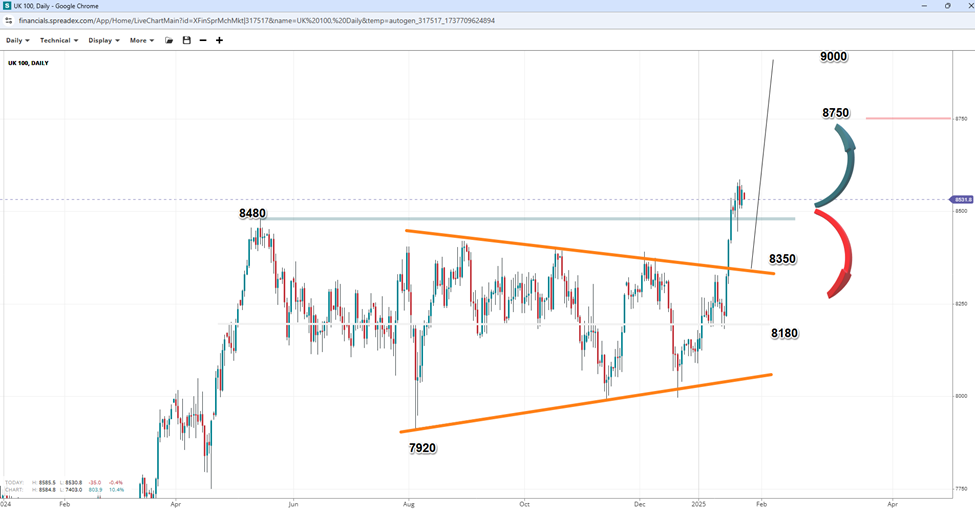Click the 9000 target price label
The image size is (975, 513).
(833, 57)
